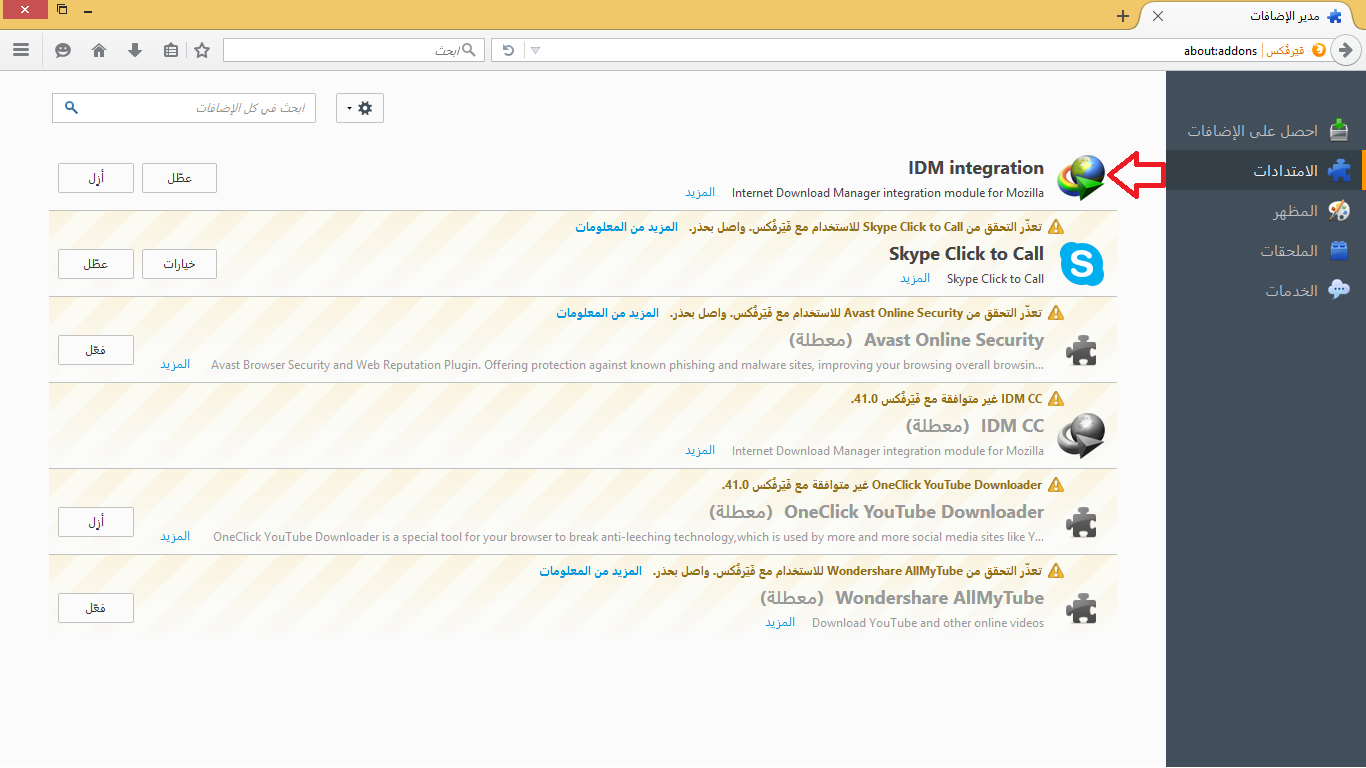
Task: Click warning triangle on OneClick YouTube Downloader notice
Action: click(x=1056, y=485)
